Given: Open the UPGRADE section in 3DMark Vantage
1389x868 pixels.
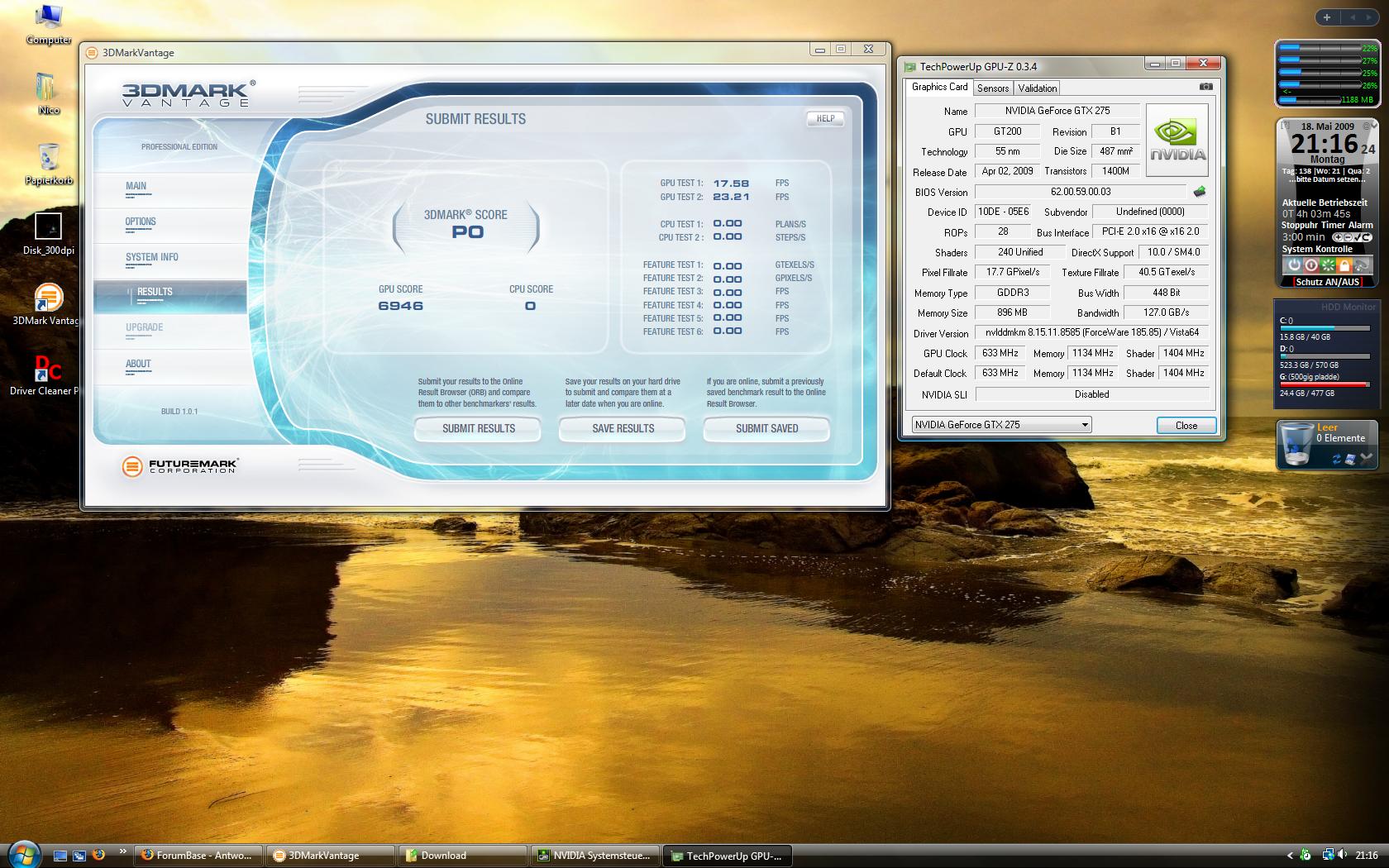Looking at the screenshot, I should (x=145, y=328).
